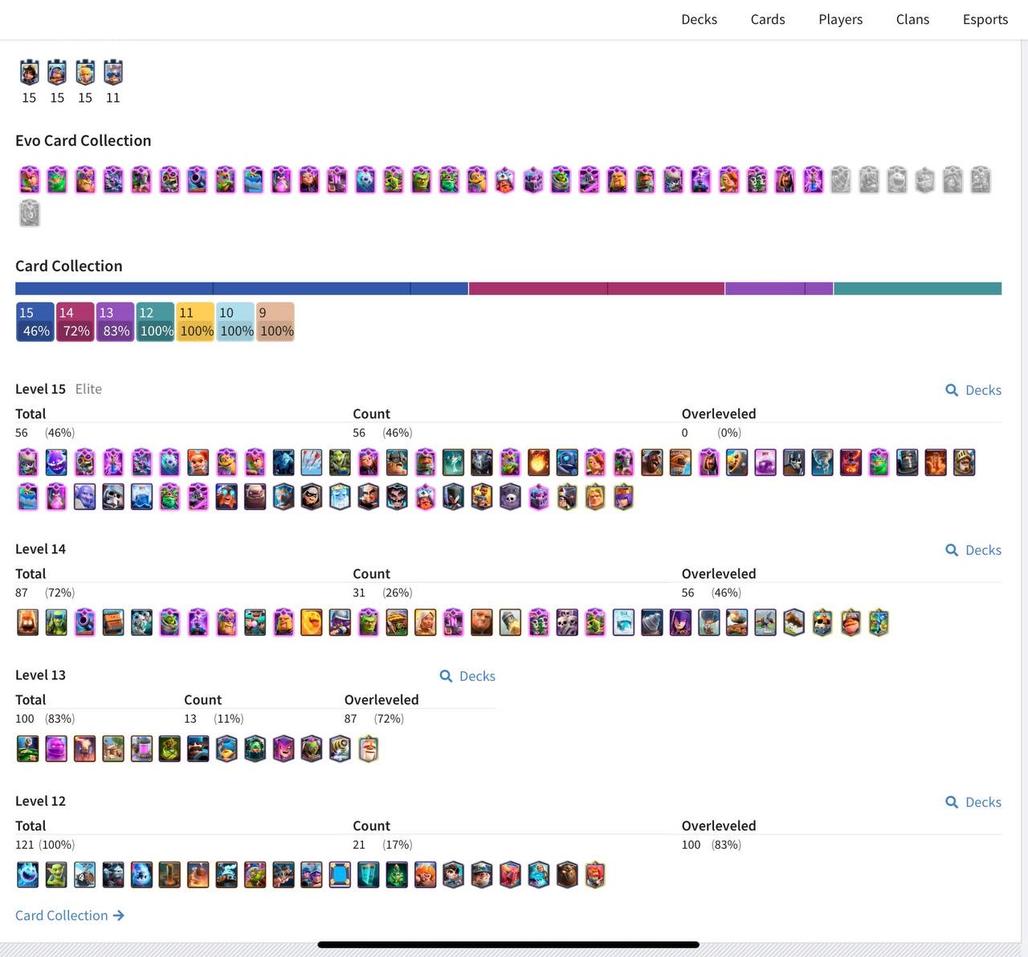Choose the Tornado card in Level 15
The image size is (1028, 957).
click(822, 463)
